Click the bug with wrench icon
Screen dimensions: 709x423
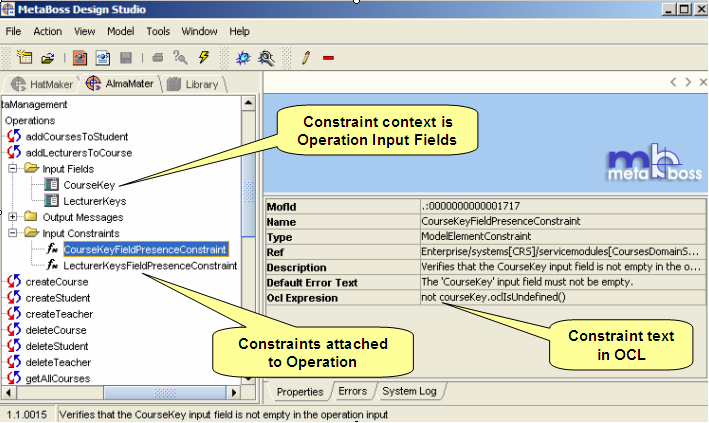click(x=266, y=58)
